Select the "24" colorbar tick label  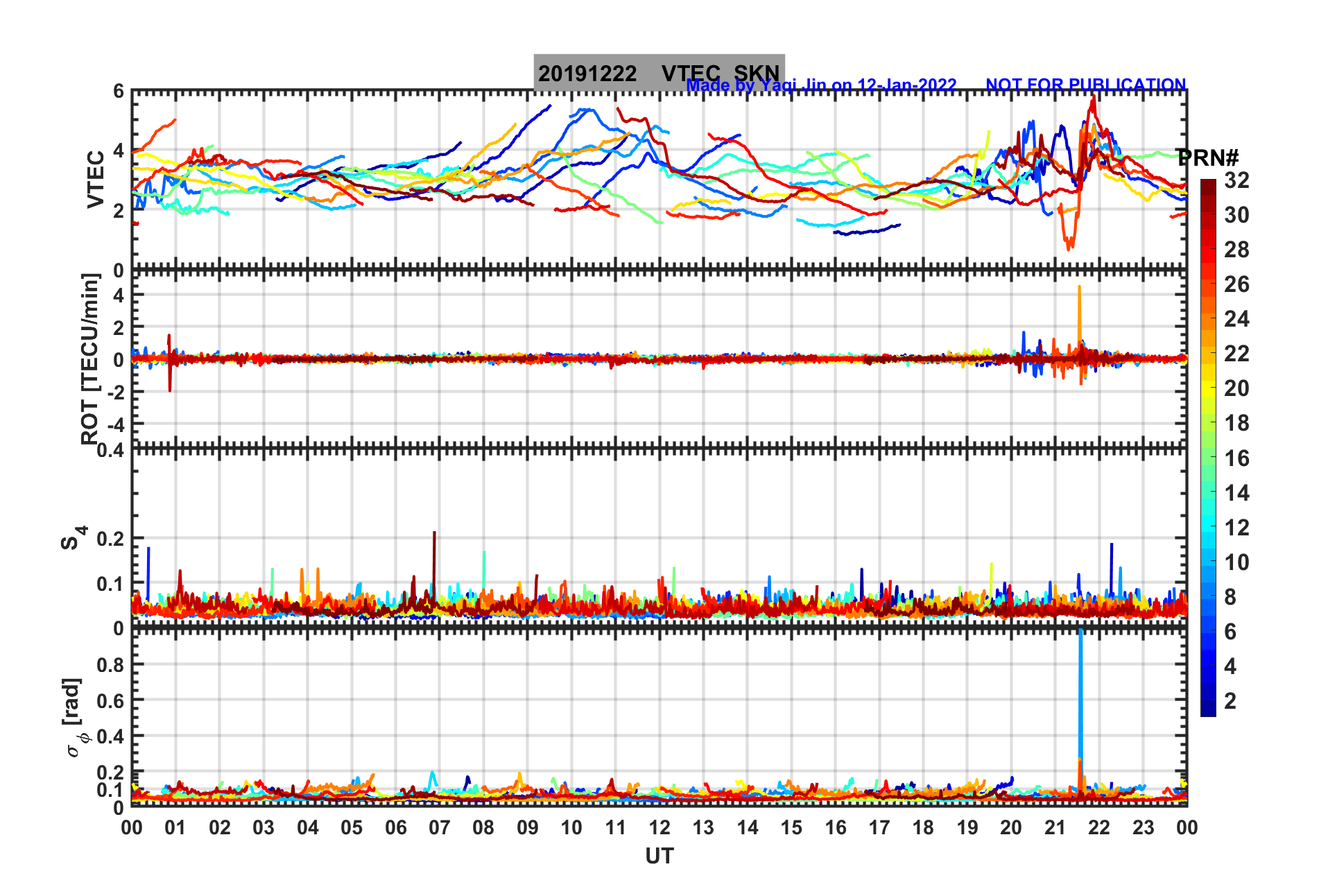click(x=1236, y=319)
